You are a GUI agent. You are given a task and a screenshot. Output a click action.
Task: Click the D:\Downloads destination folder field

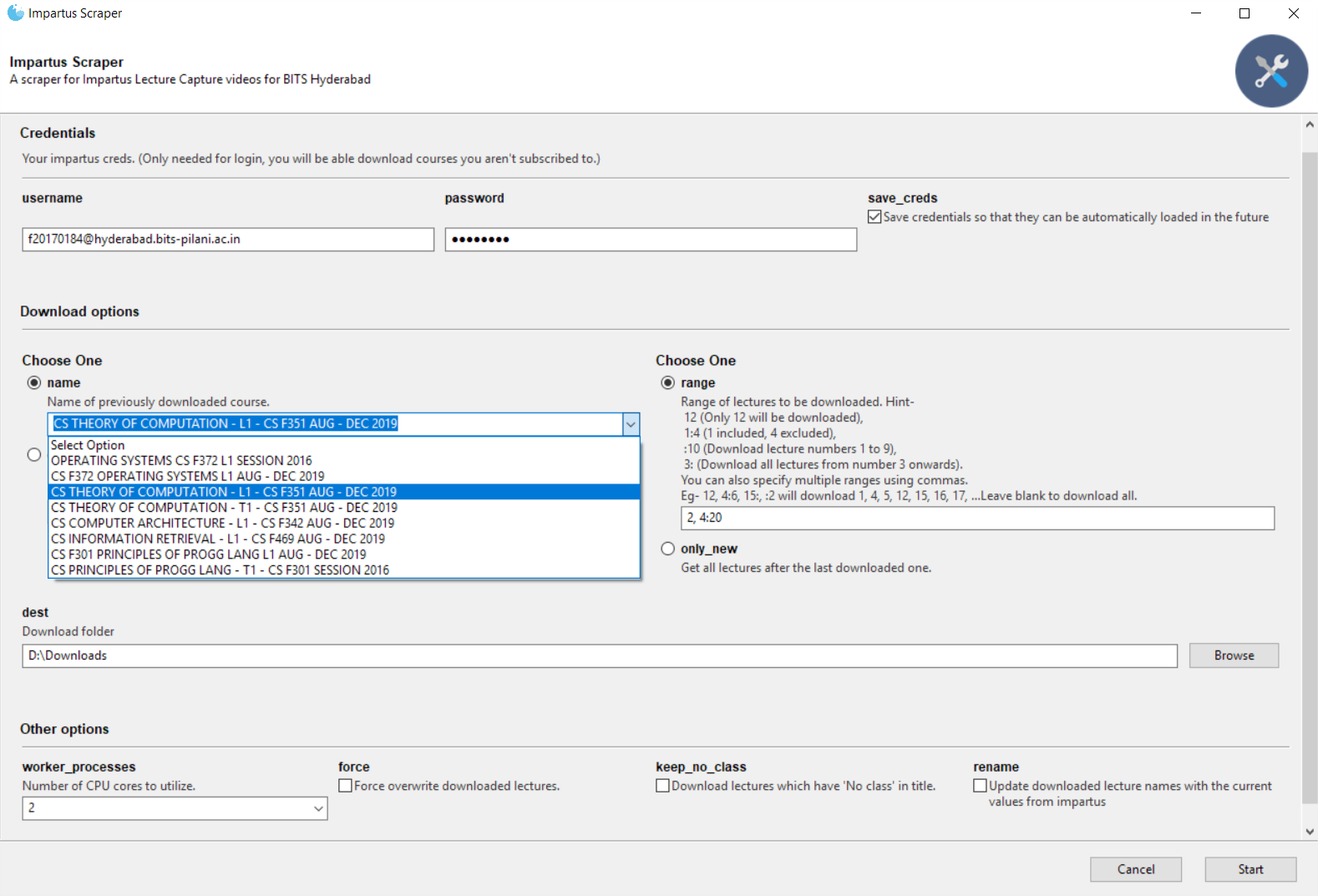pyautogui.click(x=600, y=656)
